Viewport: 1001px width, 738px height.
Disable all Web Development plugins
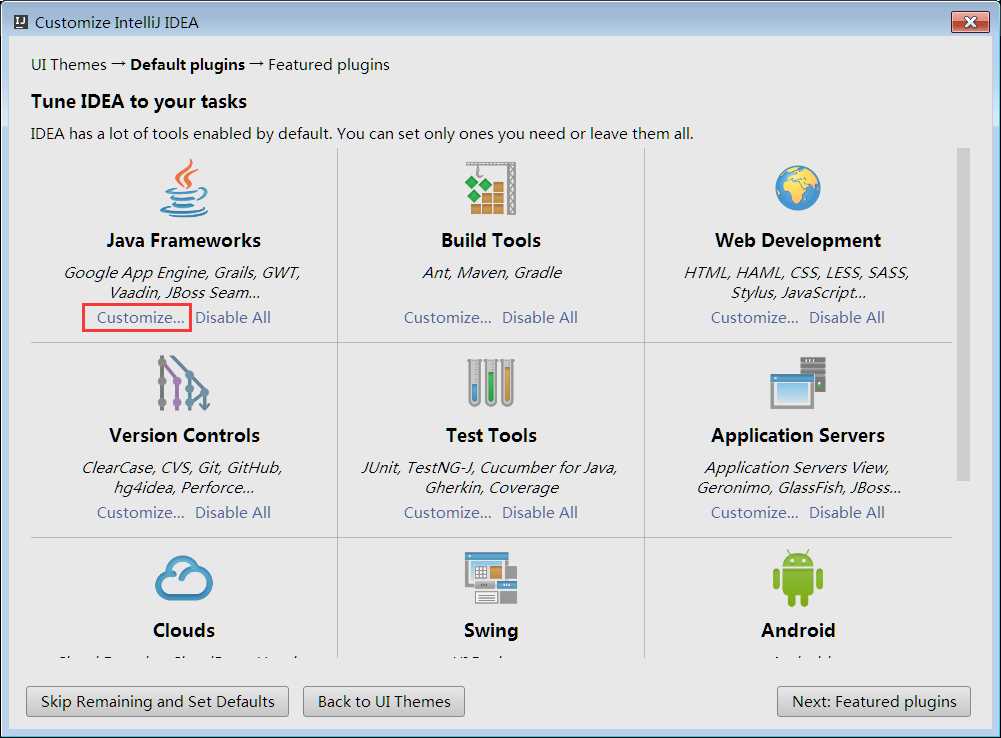(847, 317)
